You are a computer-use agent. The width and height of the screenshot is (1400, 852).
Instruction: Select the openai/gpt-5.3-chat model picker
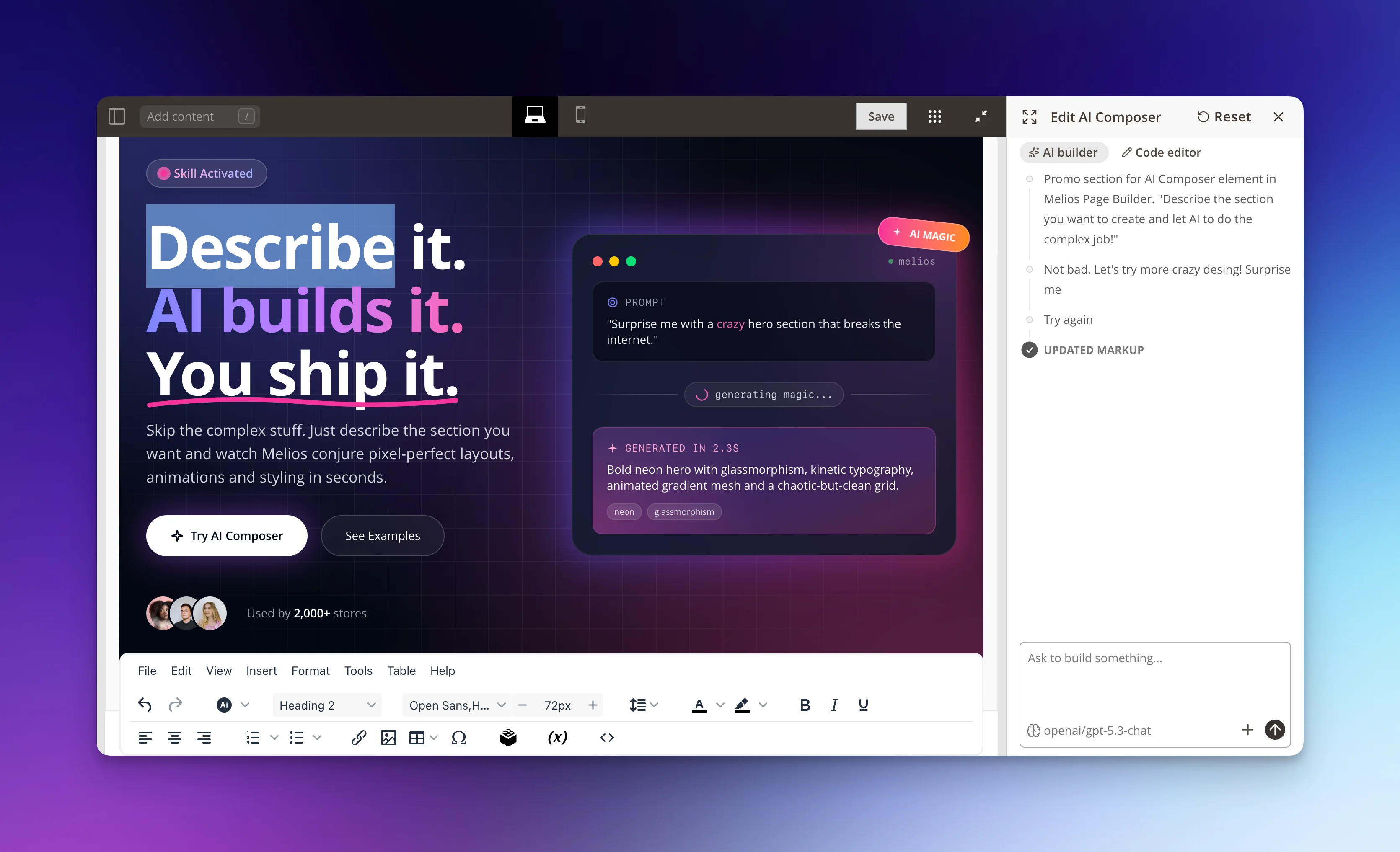tap(1089, 731)
